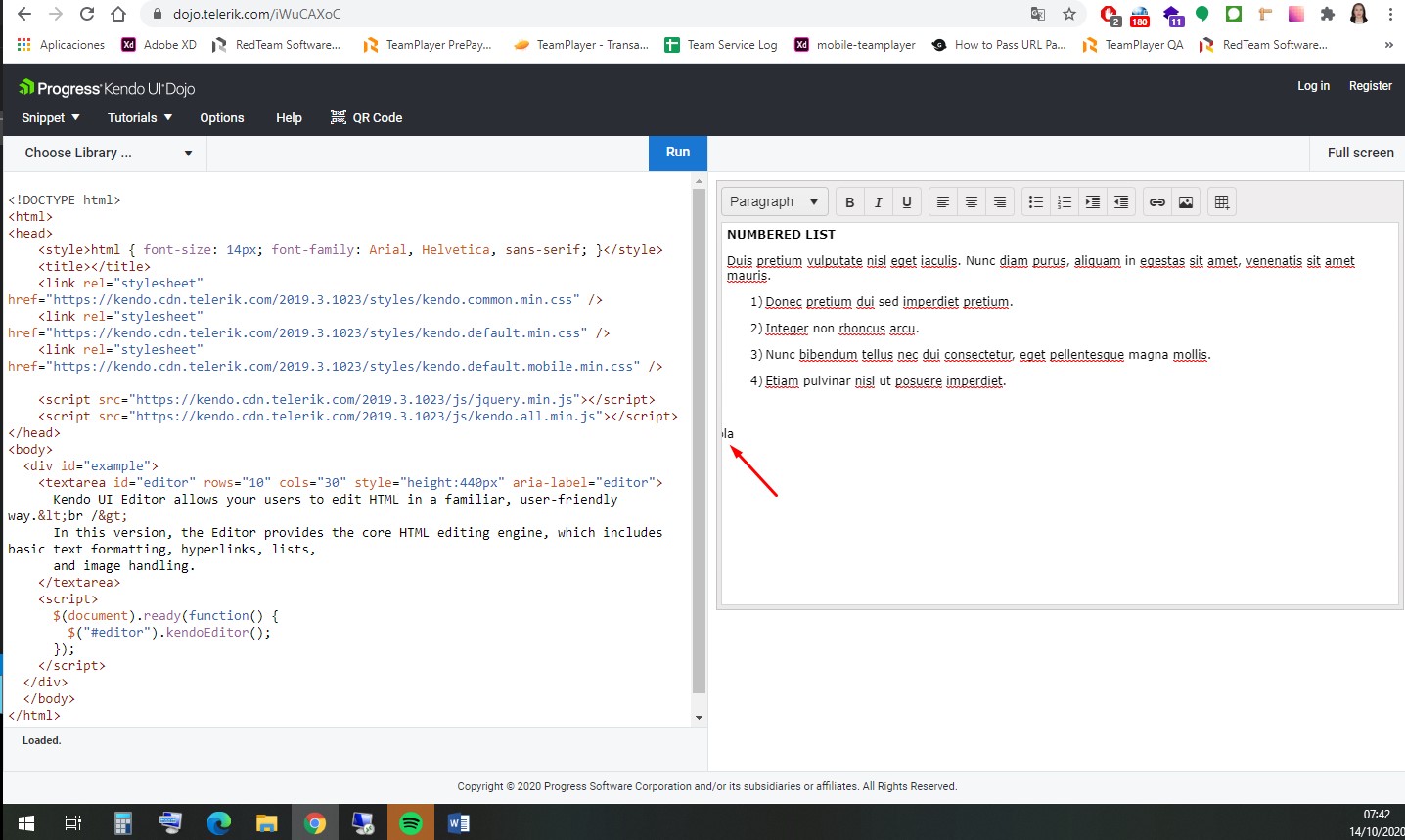Screen dimensions: 1405x840
Task: Place cursor in the NUMBERED LIST heading
Action: [x=781, y=235]
